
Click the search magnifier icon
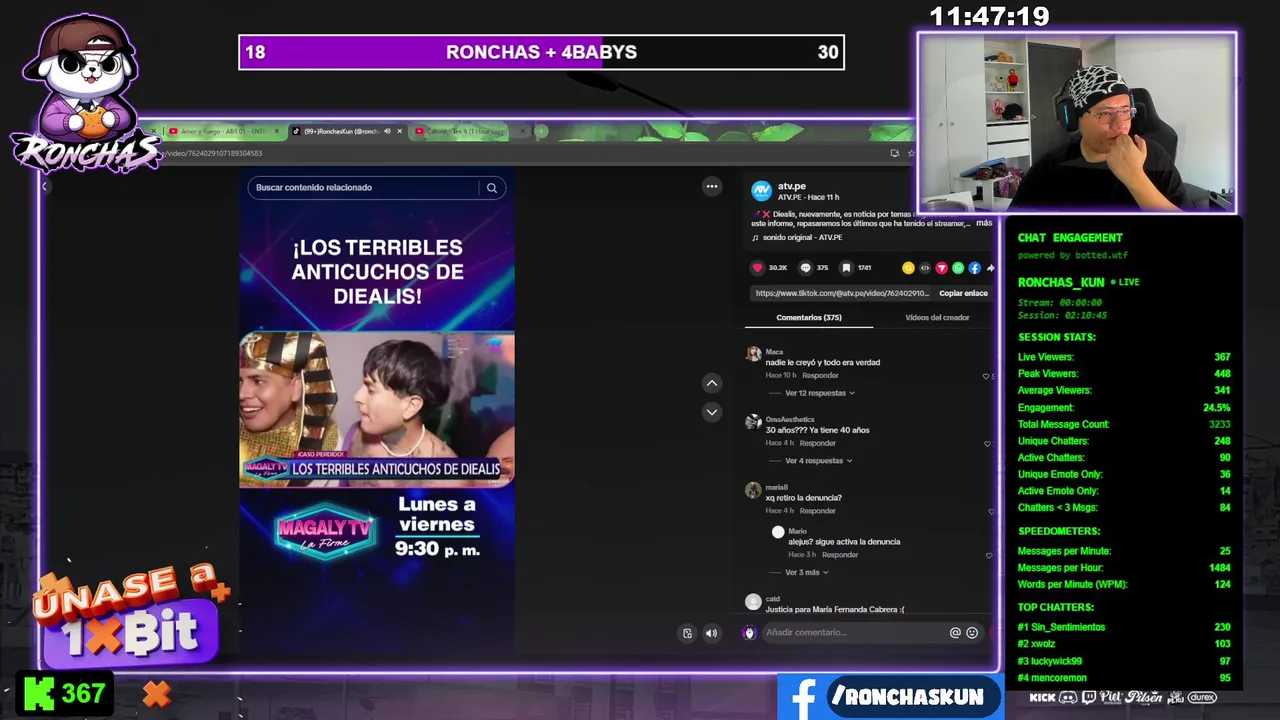click(492, 187)
